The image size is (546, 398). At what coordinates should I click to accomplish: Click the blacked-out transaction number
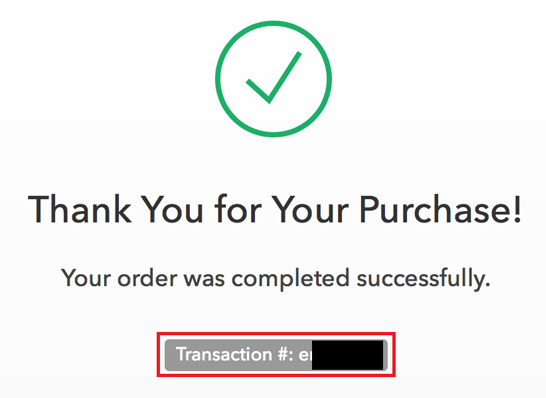[348, 355]
